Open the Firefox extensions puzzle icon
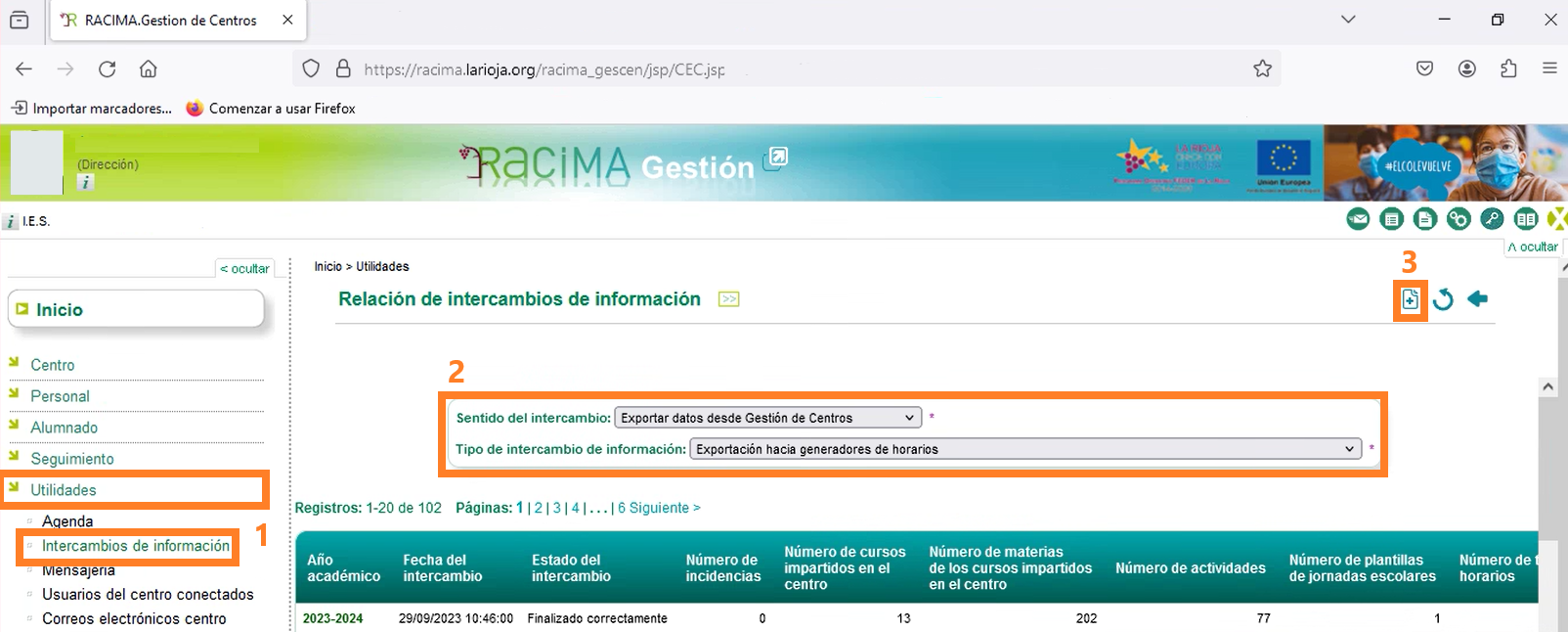This screenshot has height=632, width=1568. pos(1508,68)
